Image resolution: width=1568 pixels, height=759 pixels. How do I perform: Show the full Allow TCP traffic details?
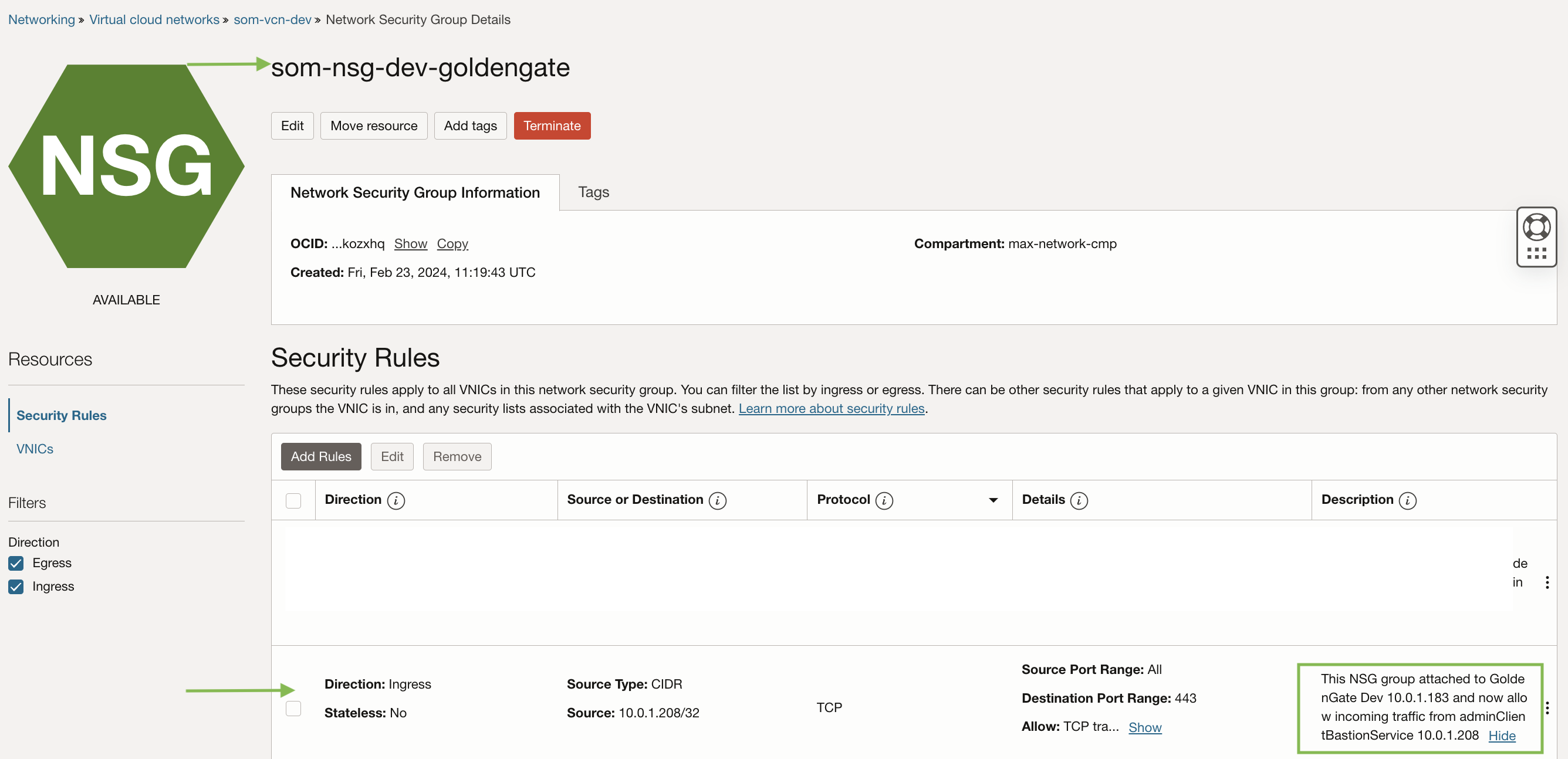tap(1144, 727)
